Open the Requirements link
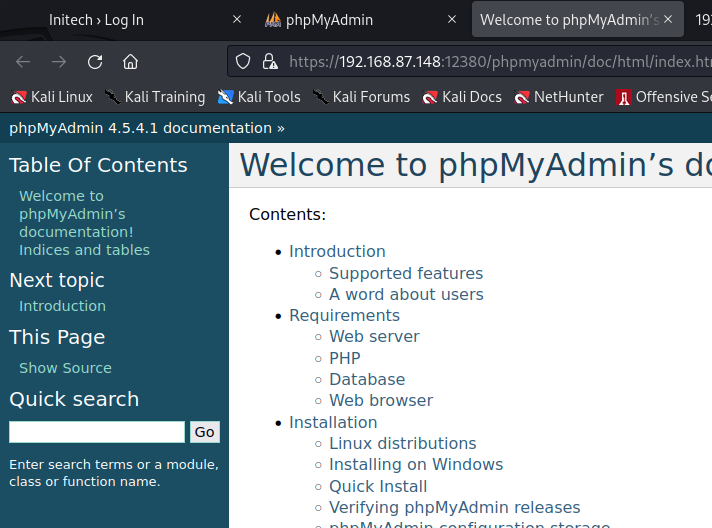Viewport: 712px width, 528px height. (344, 316)
